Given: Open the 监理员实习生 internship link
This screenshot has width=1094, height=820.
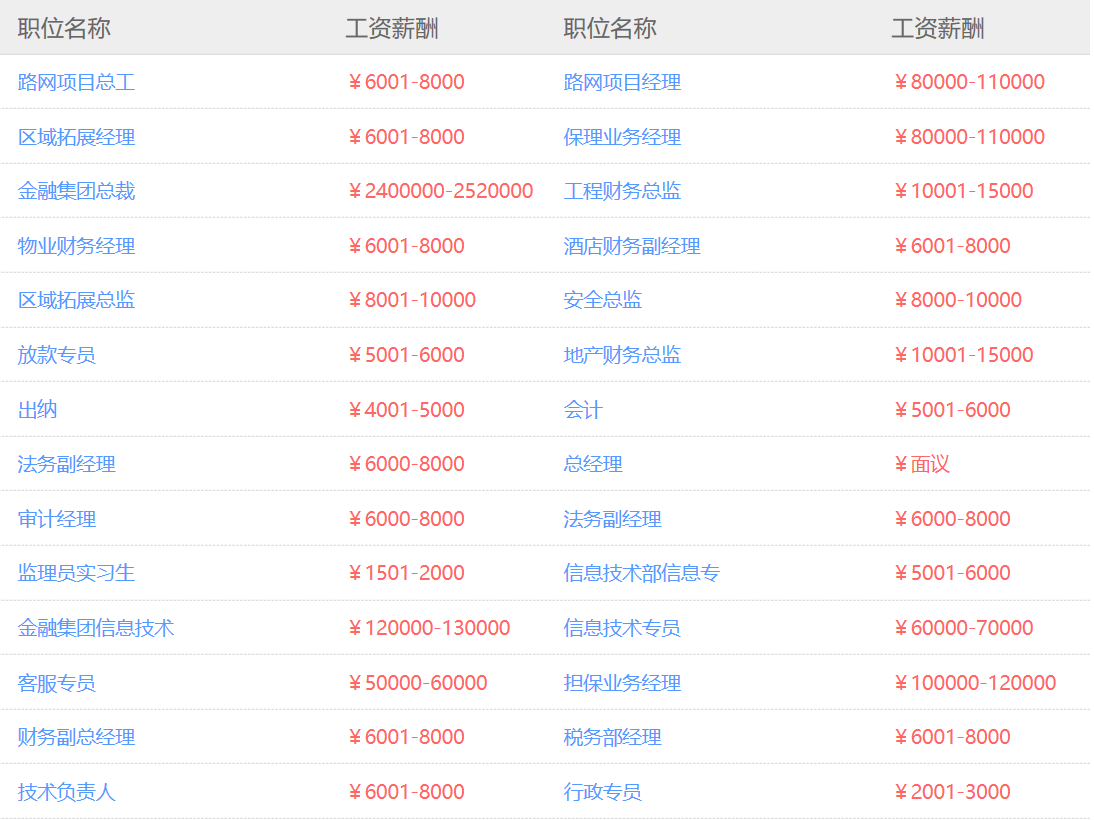Looking at the screenshot, I should tap(76, 573).
